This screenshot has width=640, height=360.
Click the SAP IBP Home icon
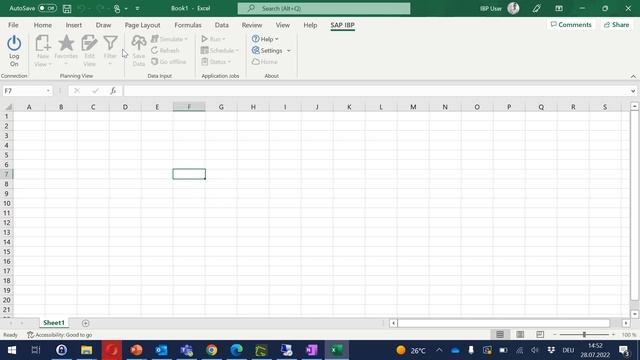pyautogui.click(x=264, y=62)
